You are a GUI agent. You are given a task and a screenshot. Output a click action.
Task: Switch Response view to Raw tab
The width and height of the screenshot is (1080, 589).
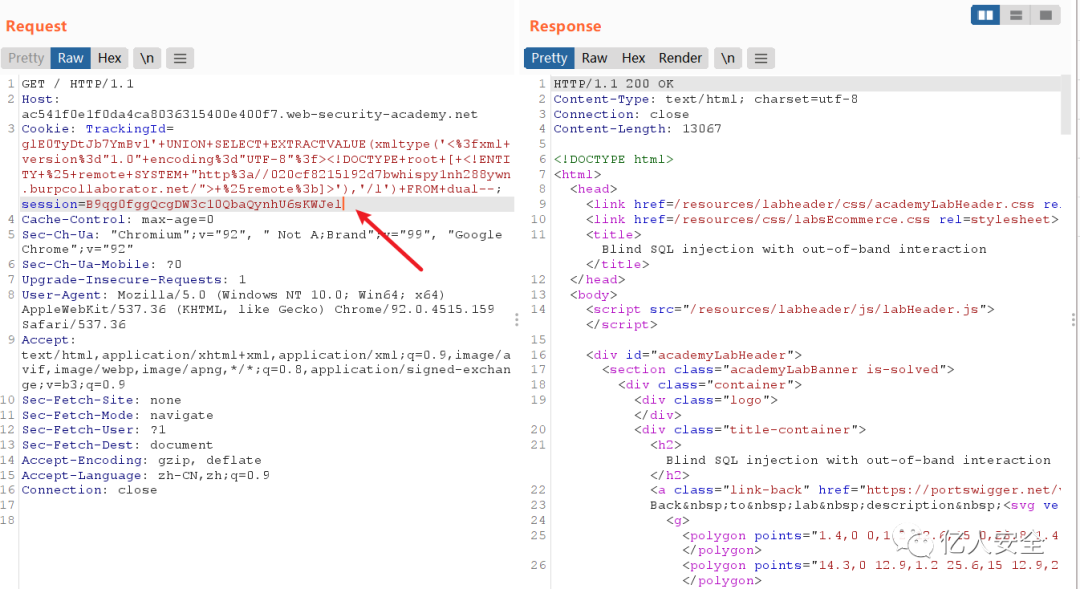point(594,59)
